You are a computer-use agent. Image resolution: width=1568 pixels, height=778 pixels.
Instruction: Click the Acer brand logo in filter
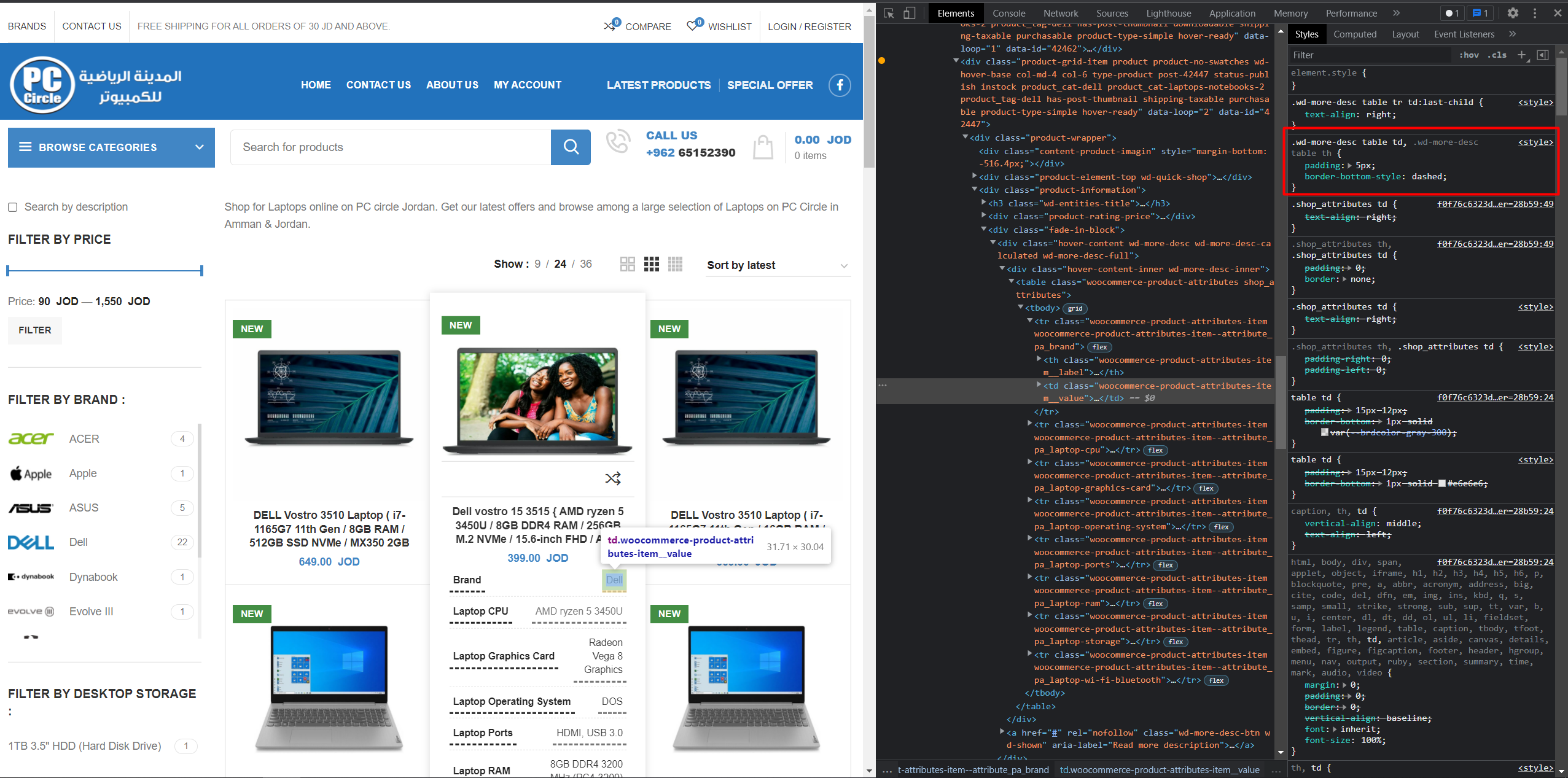pos(31,438)
